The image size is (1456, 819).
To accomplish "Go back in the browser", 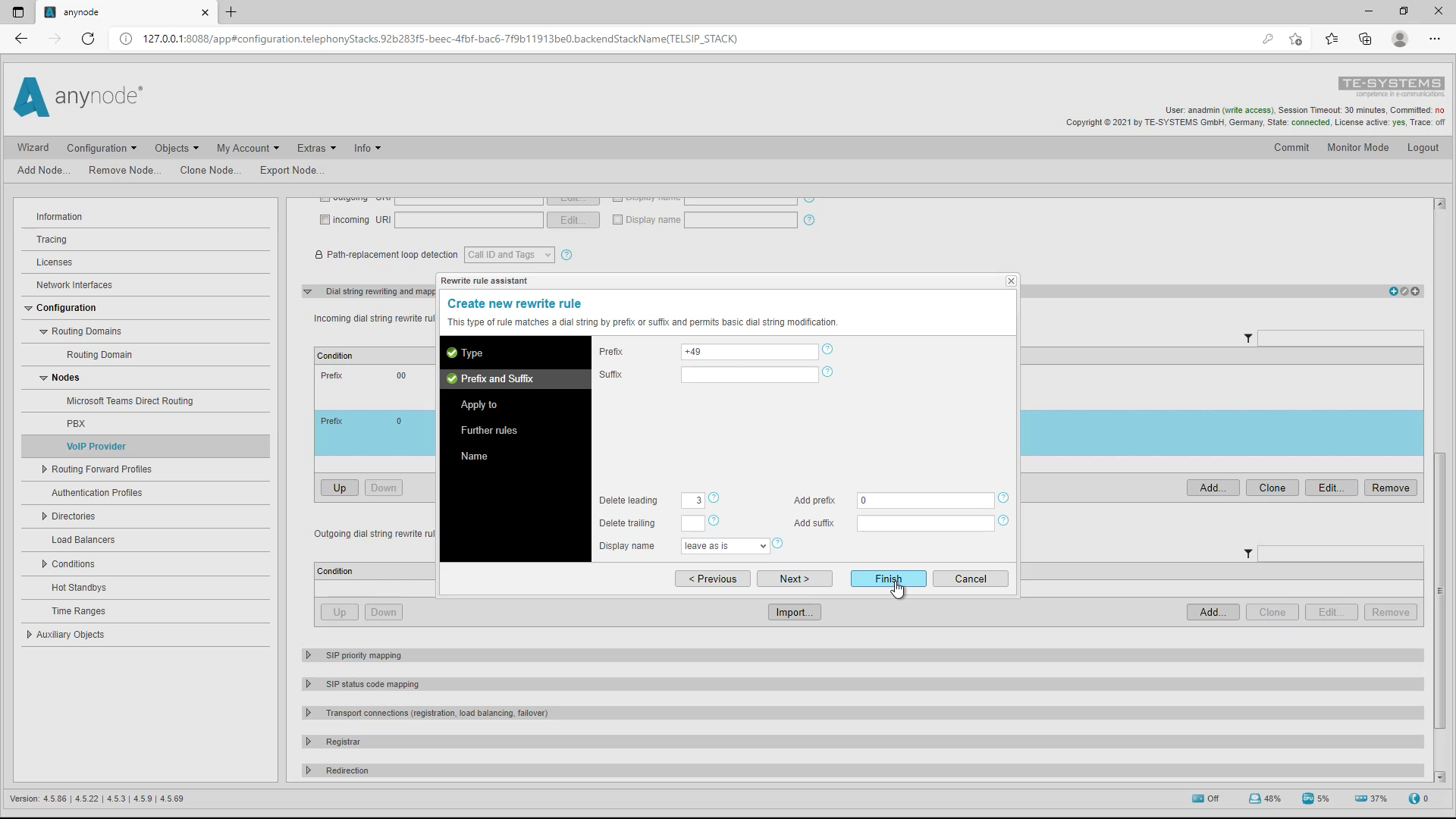I will click(21, 39).
